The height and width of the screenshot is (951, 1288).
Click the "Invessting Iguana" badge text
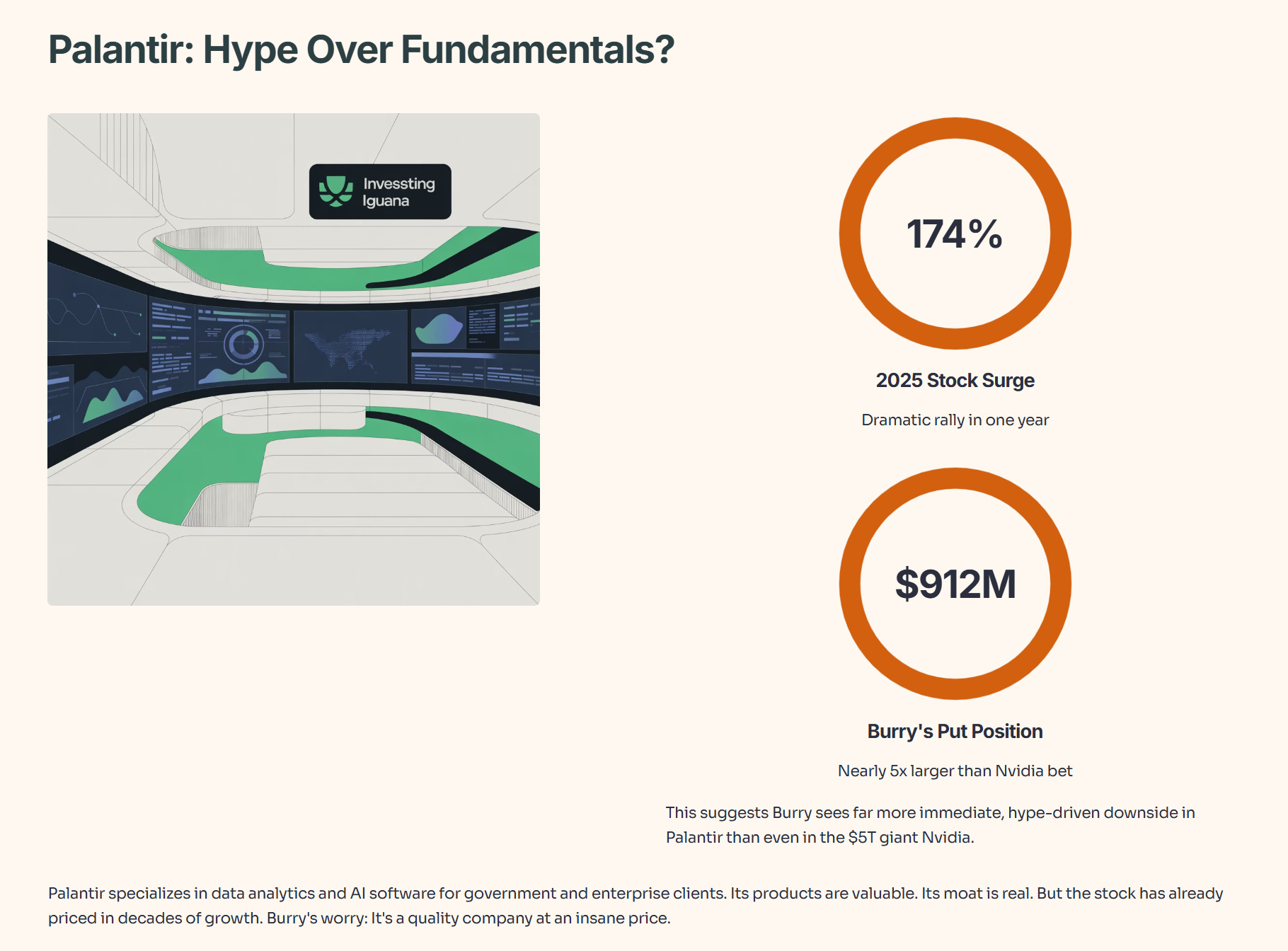click(x=399, y=192)
